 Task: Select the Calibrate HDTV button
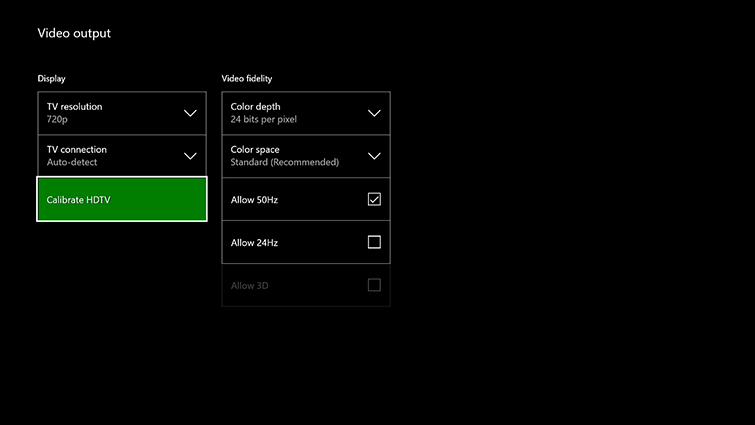pyautogui.click(x=122, y=199)
